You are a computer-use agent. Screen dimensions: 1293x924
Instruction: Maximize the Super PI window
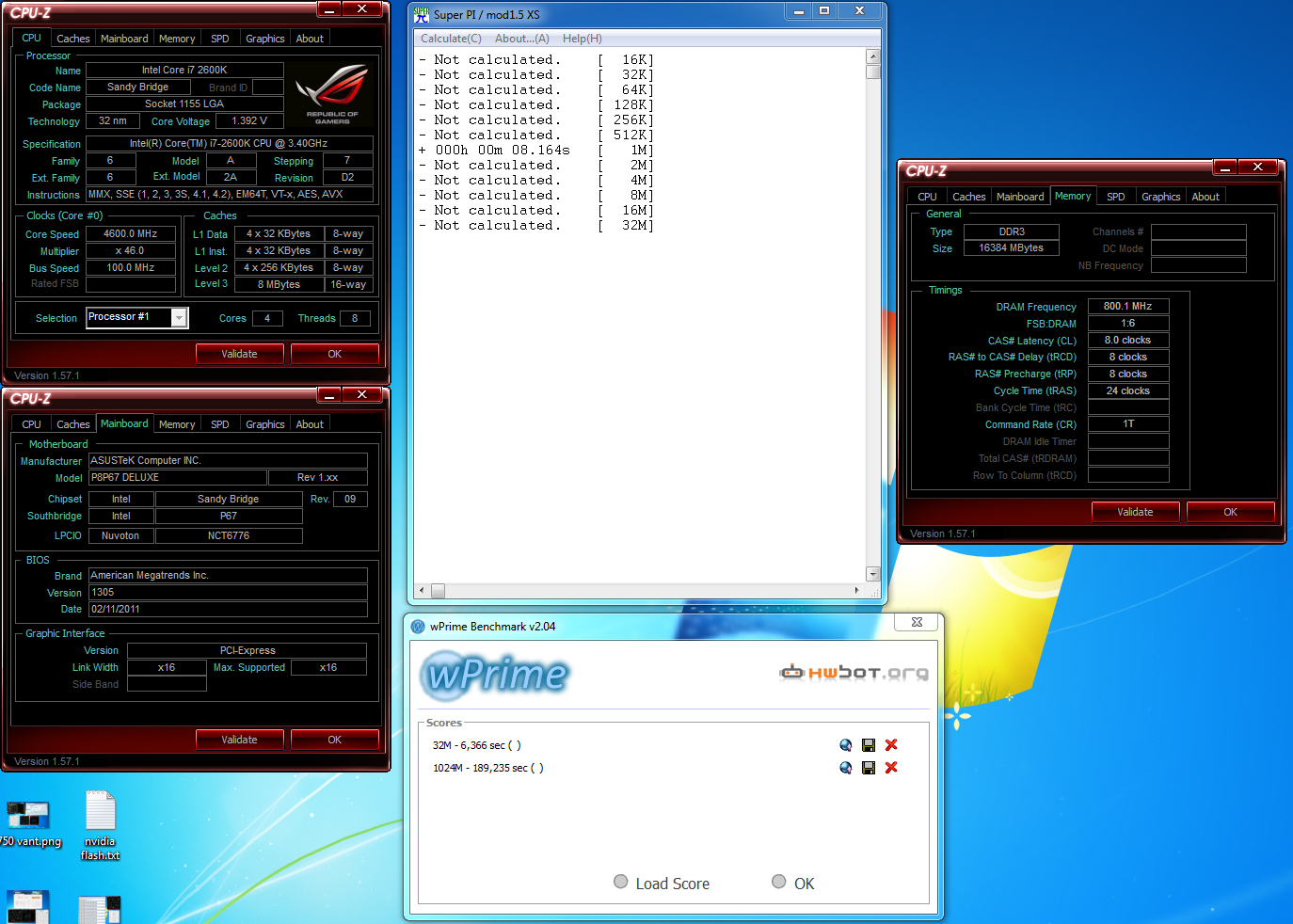[x=824, y=11]
